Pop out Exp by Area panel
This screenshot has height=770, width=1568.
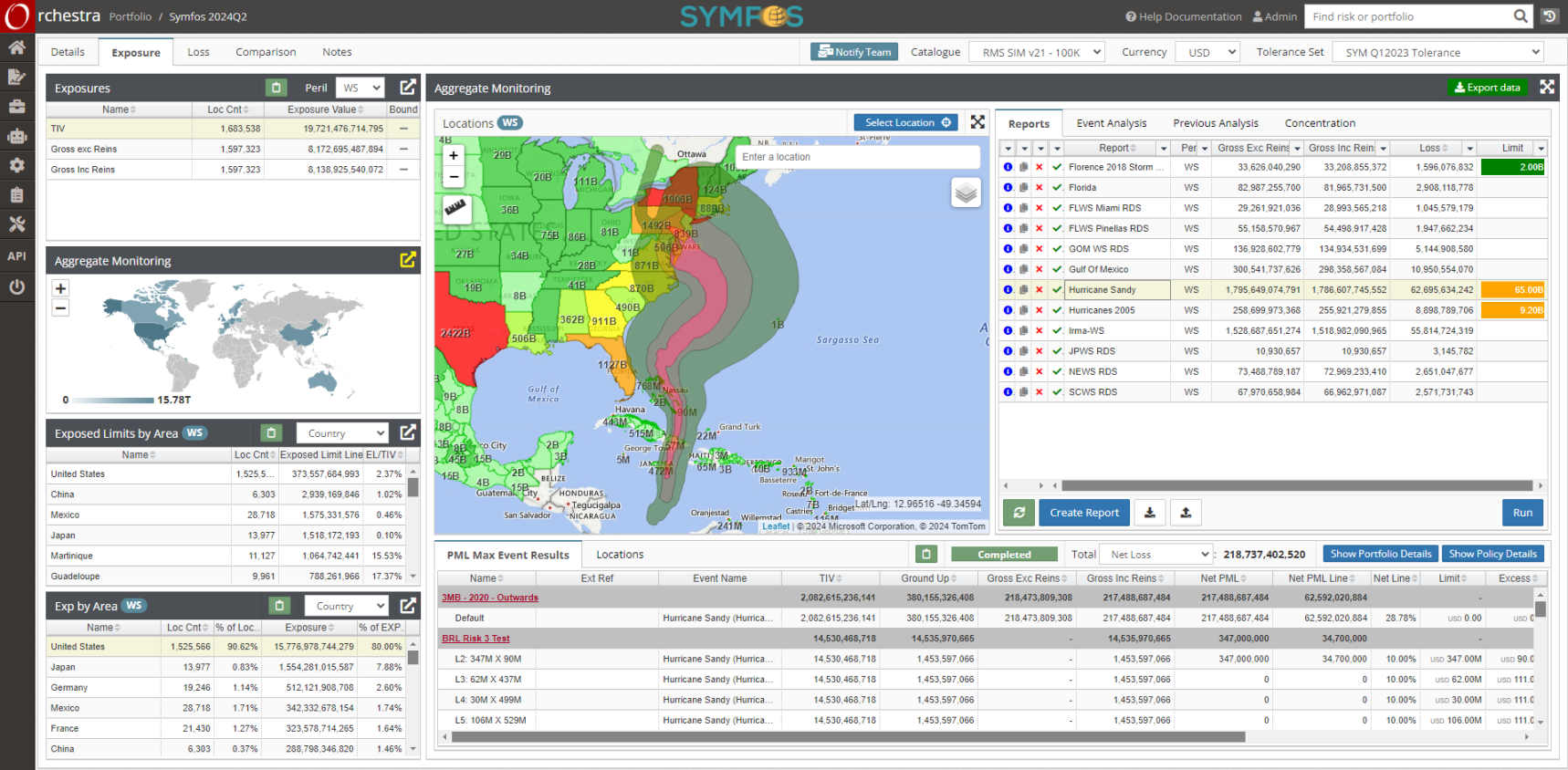point(408,605)
